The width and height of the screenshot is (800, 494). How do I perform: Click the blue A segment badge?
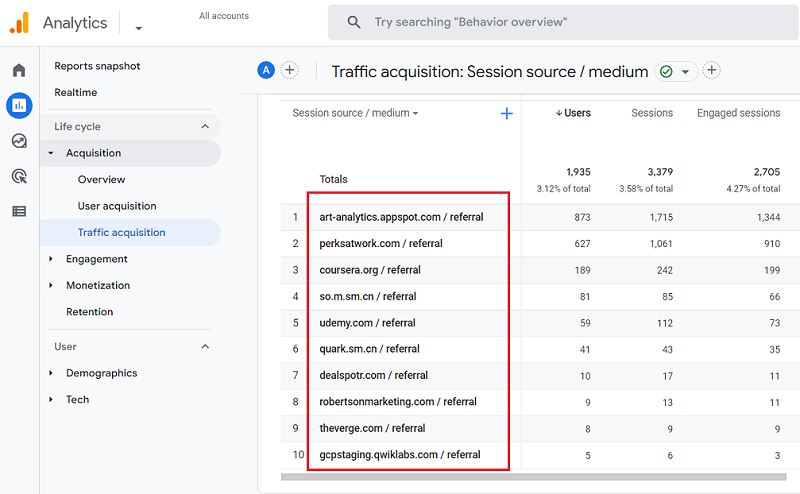click(266, 70)
